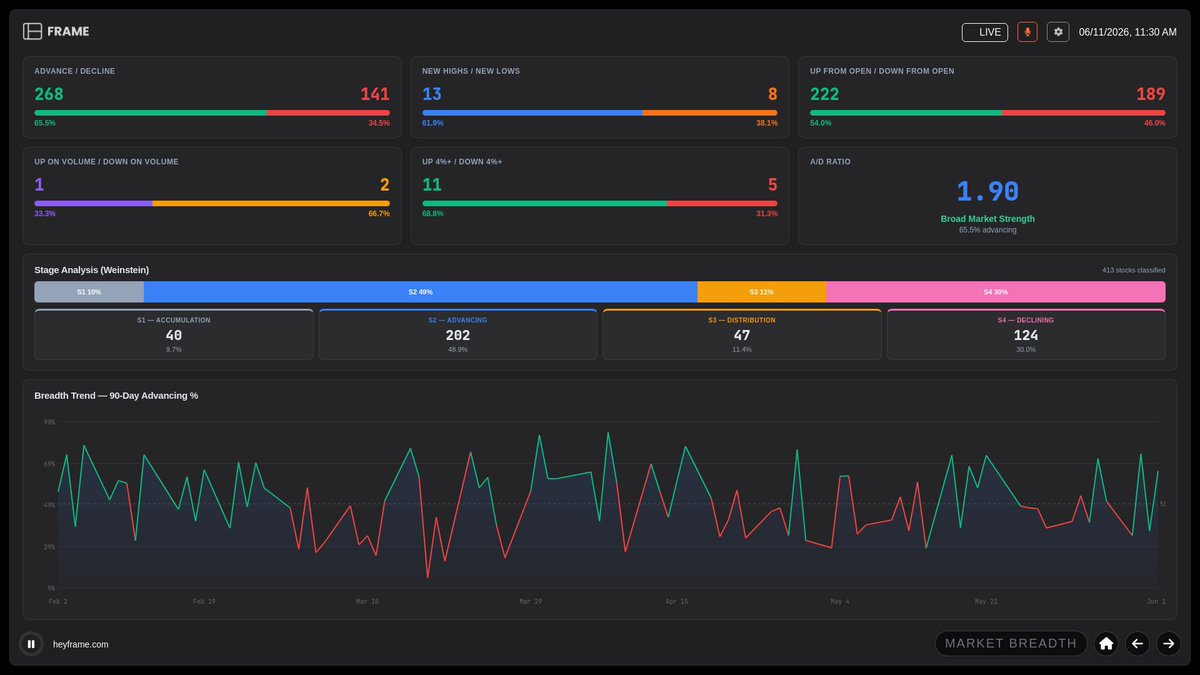Click the MARKET BREADTH label button
This screenshot has width=1200, height=675.
coord(1011,643)
